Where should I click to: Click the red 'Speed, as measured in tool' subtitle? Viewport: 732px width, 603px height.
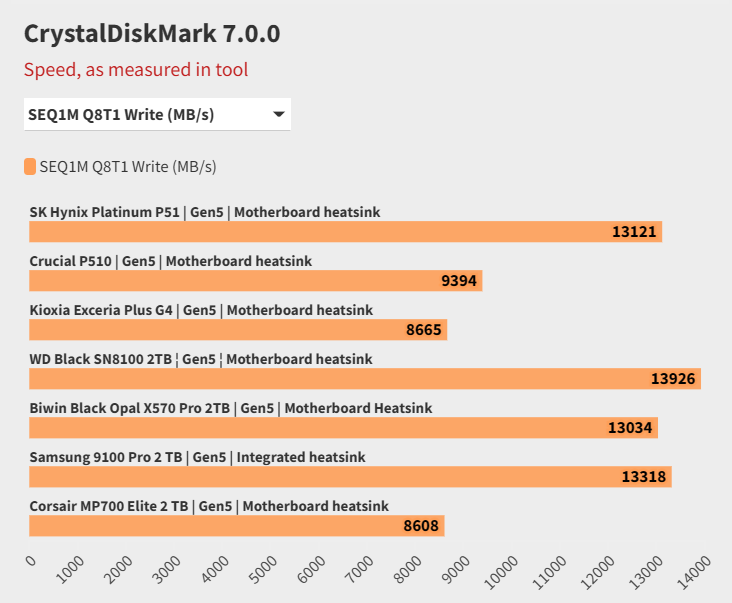pos(136,69)
